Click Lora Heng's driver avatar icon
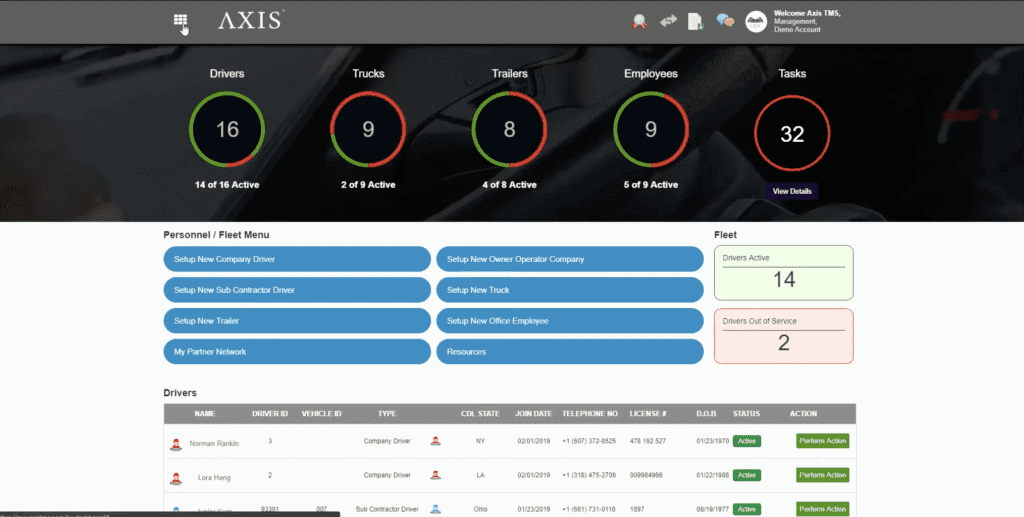 [x=176, y=478]
